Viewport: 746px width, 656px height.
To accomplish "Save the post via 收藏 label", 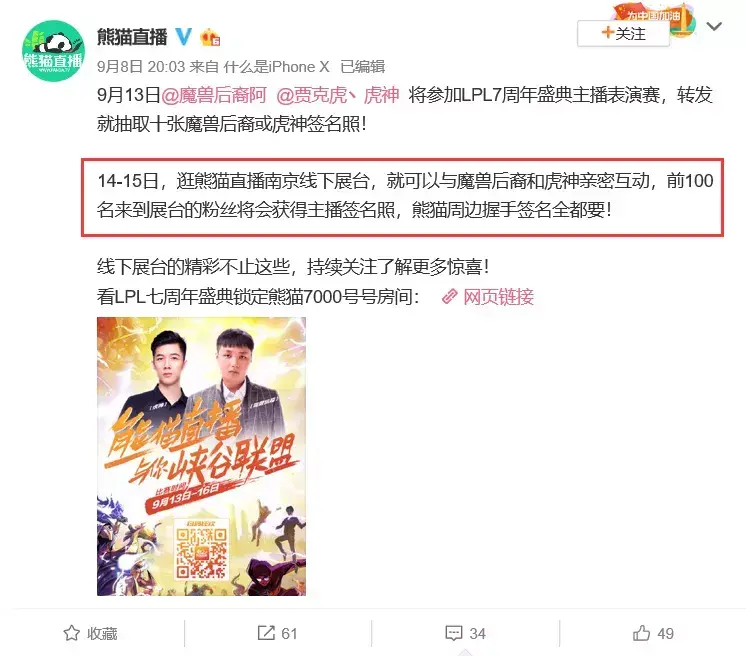I will click(102, 634).
